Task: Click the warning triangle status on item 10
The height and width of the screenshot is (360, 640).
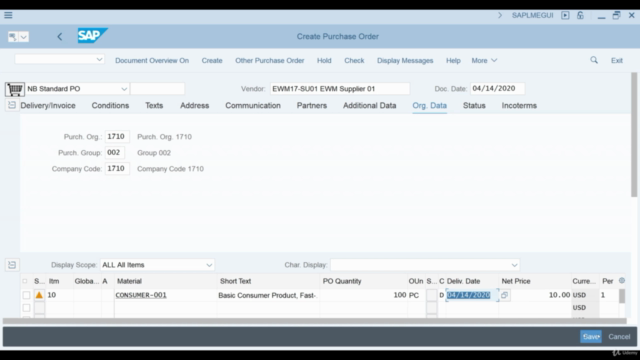Action: (39, 295)
